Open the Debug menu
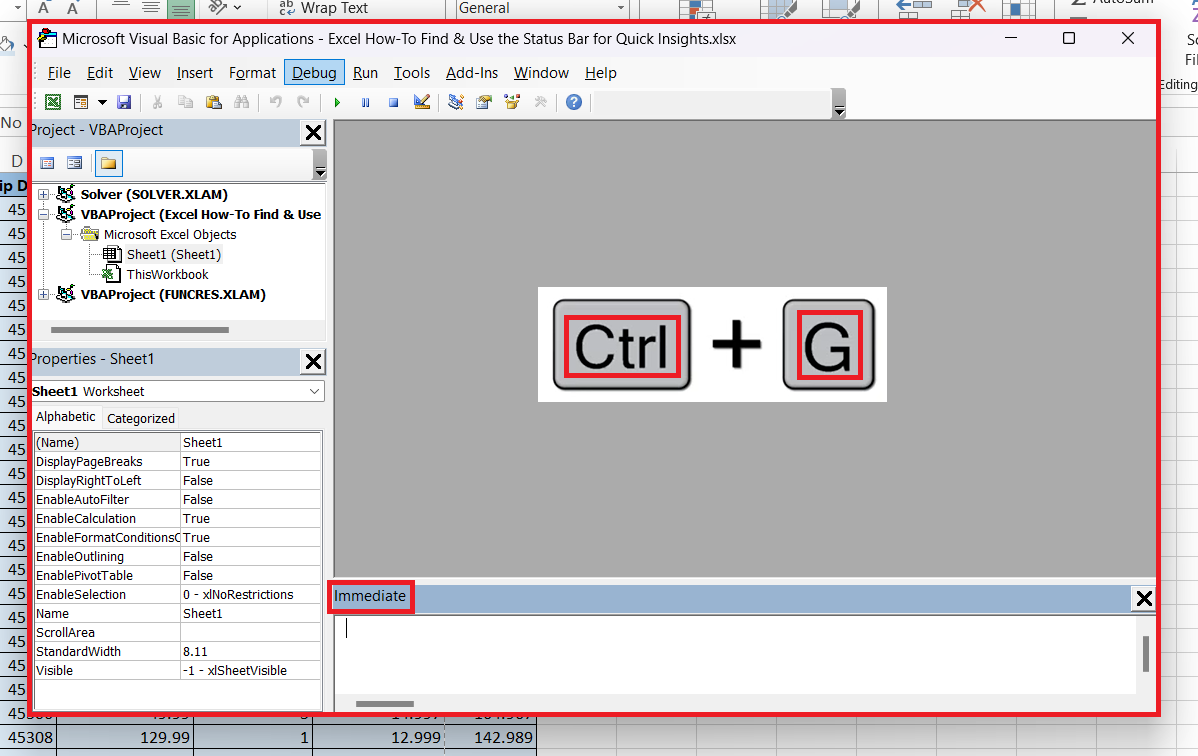Viewport: 1198px width, 756px height. pyautogui.click(x=314, y=73)
